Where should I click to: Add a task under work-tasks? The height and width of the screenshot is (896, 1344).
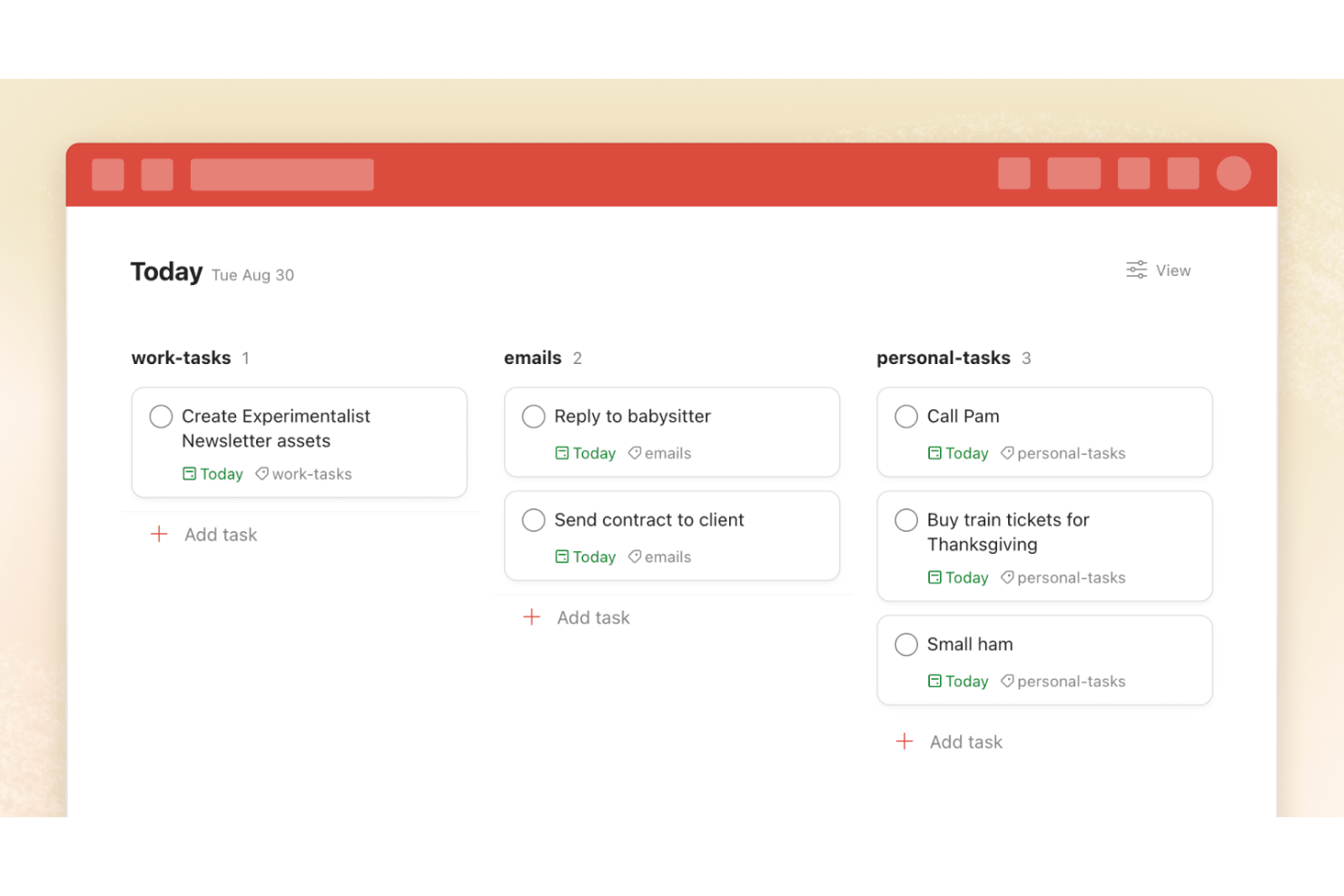pyautogui.click(x=220, y=535)
